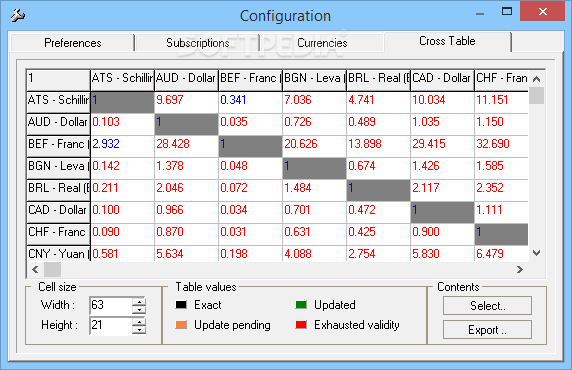Select the cell with value 13.898
The height and width of the screenshot is (370, 572).
tap(378, 146)
